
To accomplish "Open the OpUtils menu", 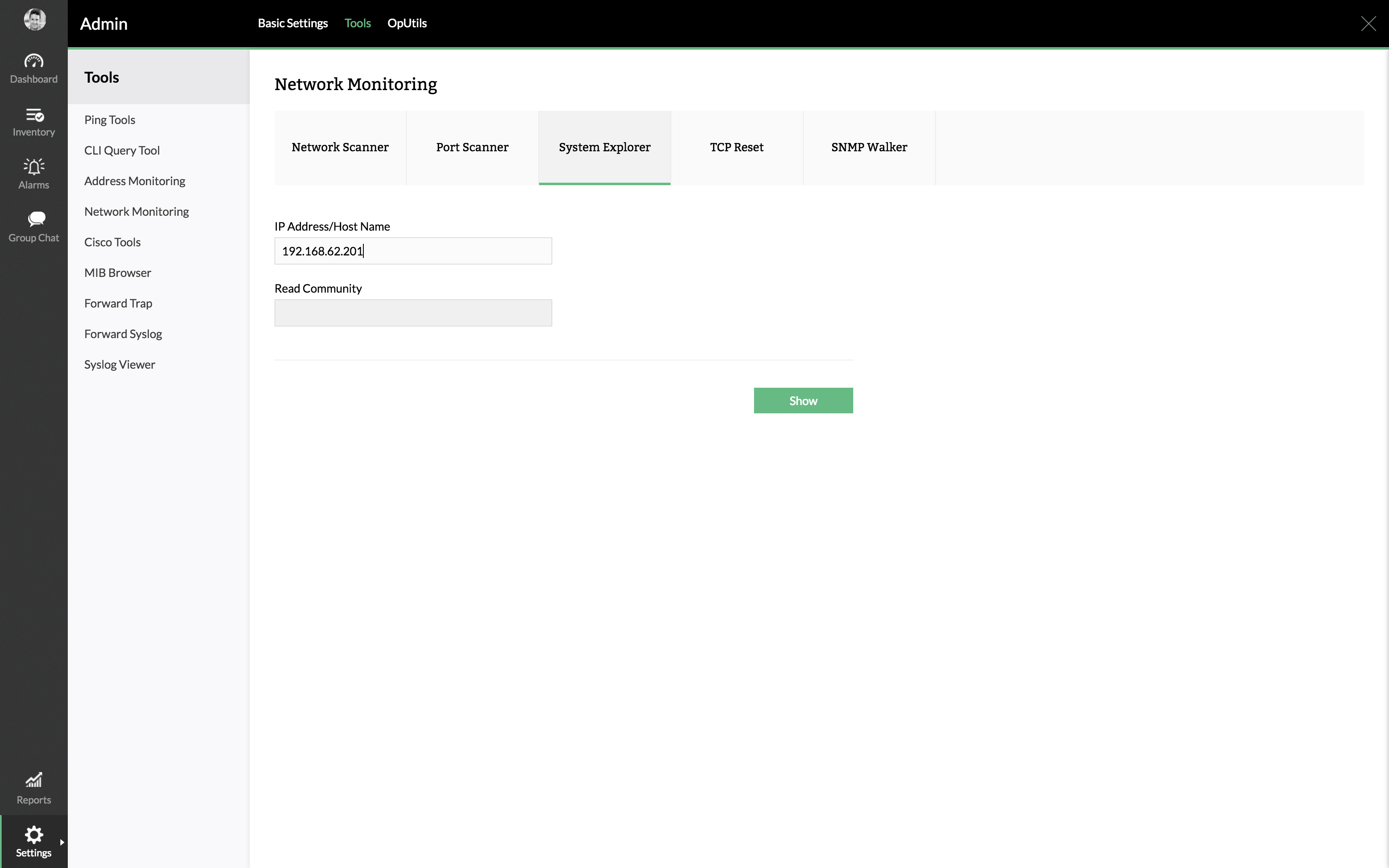I will (407, 24).
